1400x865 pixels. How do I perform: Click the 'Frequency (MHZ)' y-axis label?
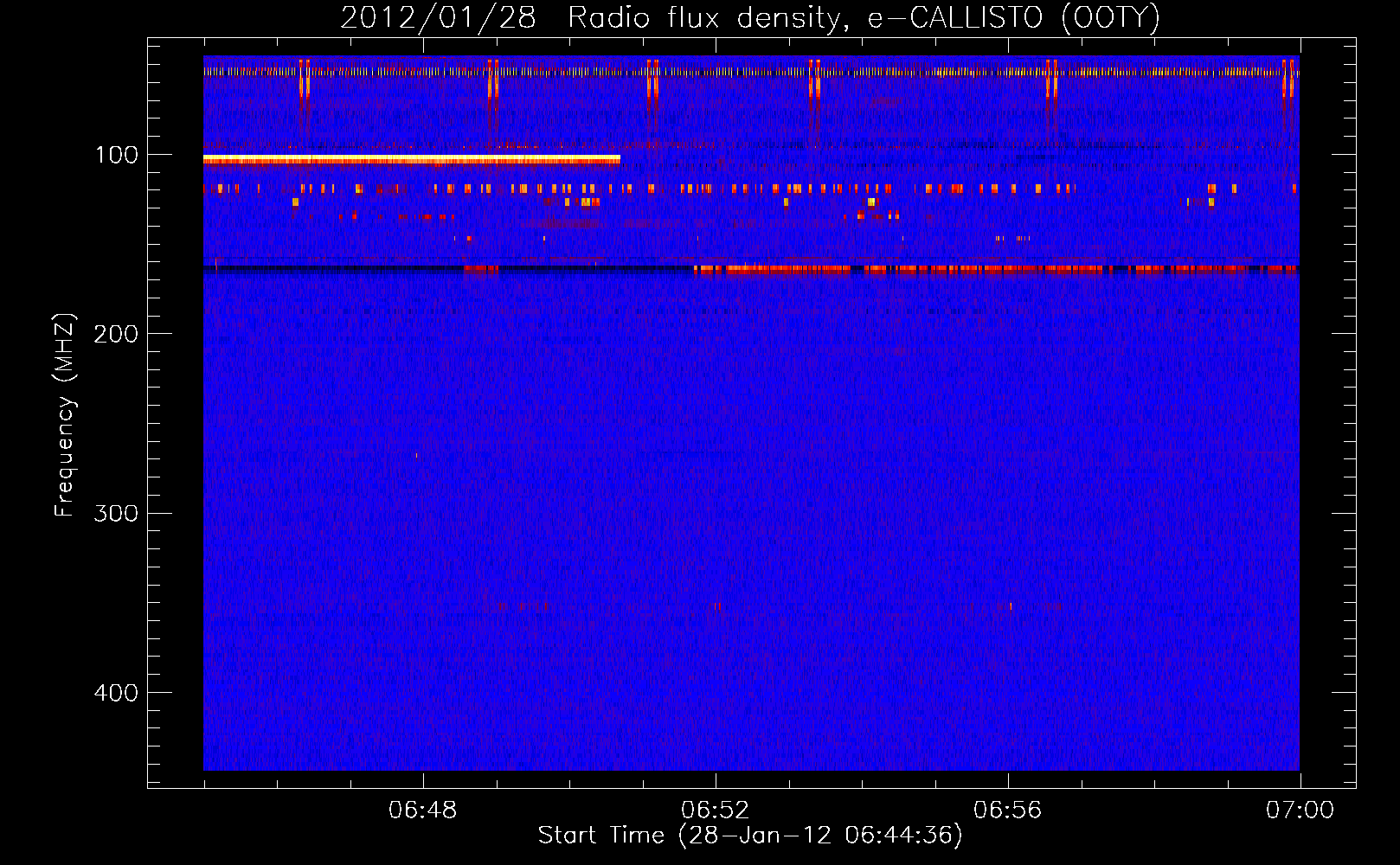click(64, 414)
